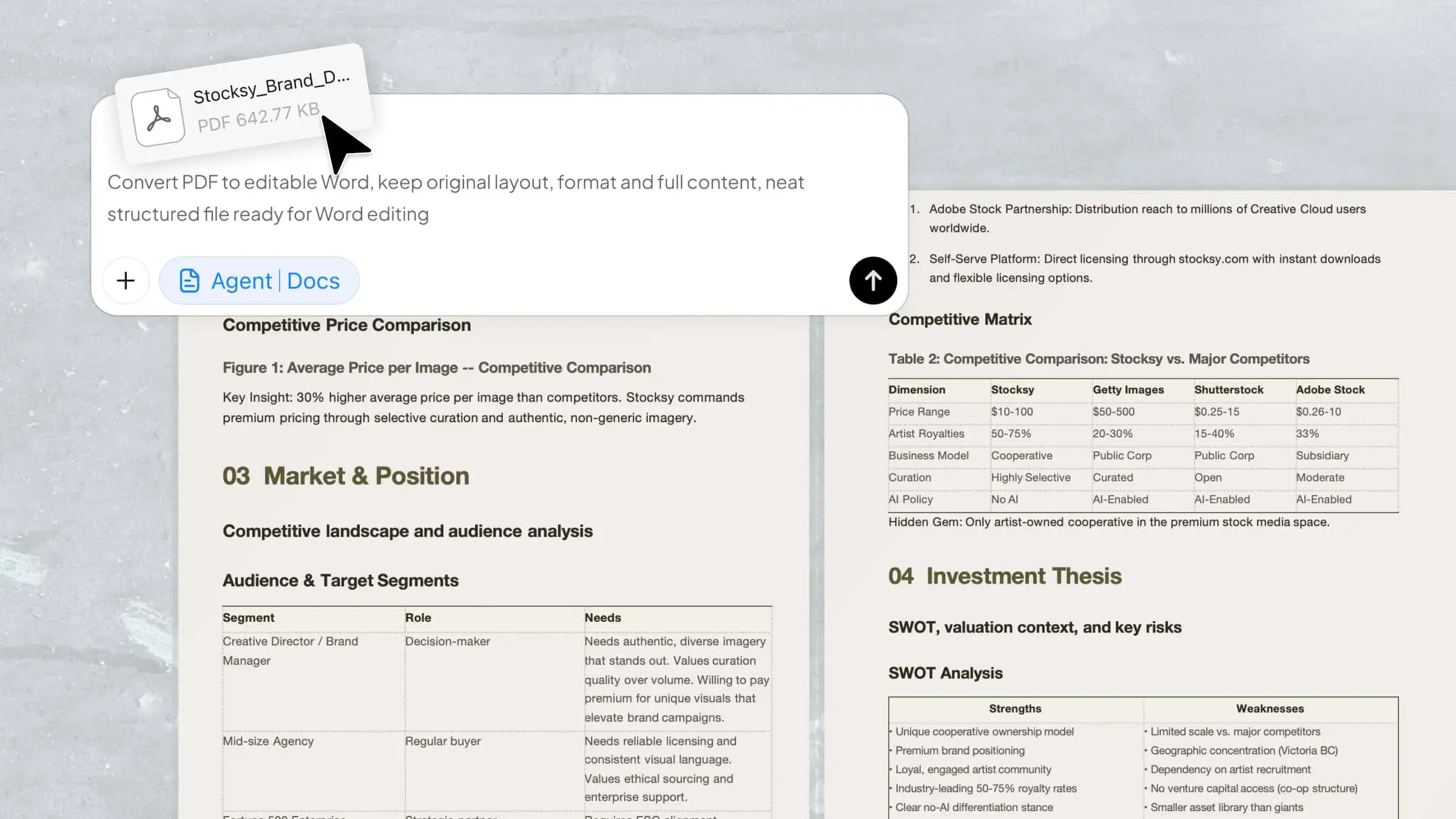The width and height of the screenshot is (1456, 819).
Task: Click 'Smaller asset library than giants' bullet
Action: 1227,807
